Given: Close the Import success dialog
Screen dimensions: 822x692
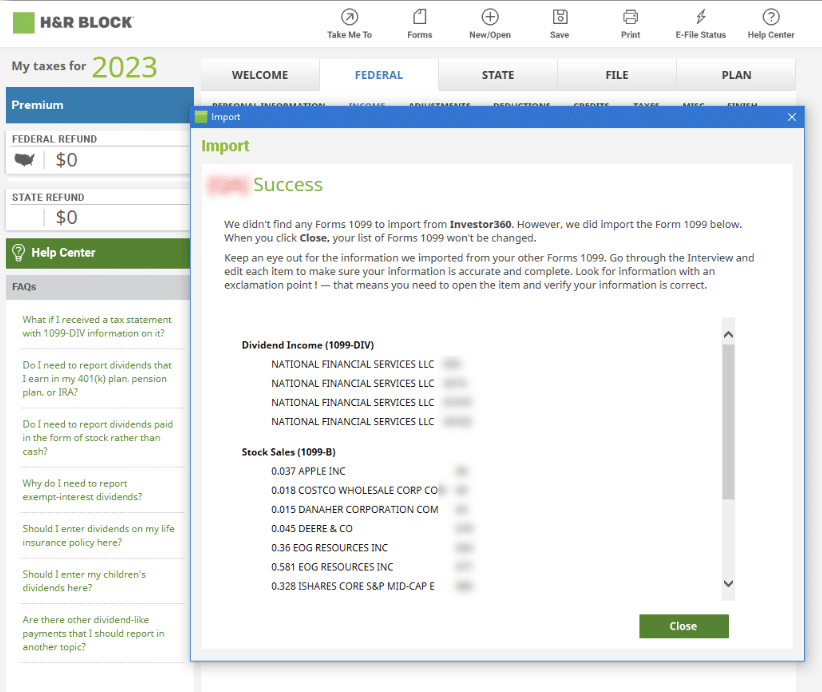Looking at the screenshot, I should 684,626.
